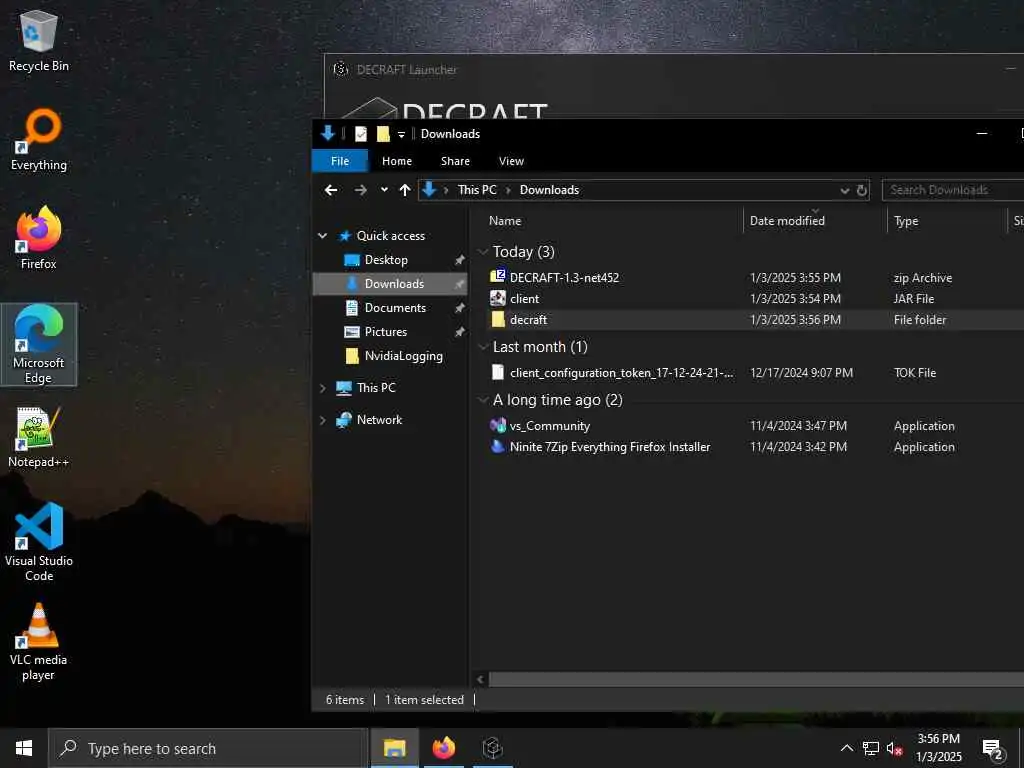Open the File tab in Explorer
This screenshot has height=768, width=1024.
click(x=340, y=161)
